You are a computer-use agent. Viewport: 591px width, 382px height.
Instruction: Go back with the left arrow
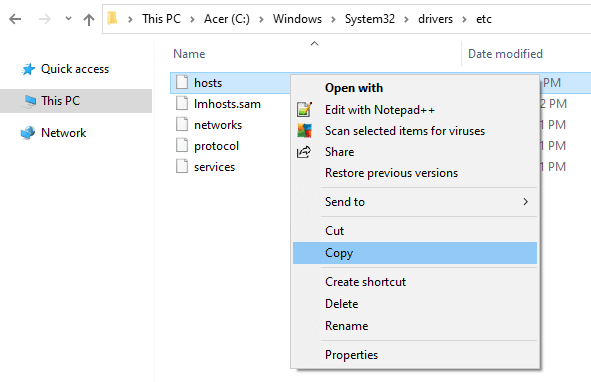click(15, 19)
